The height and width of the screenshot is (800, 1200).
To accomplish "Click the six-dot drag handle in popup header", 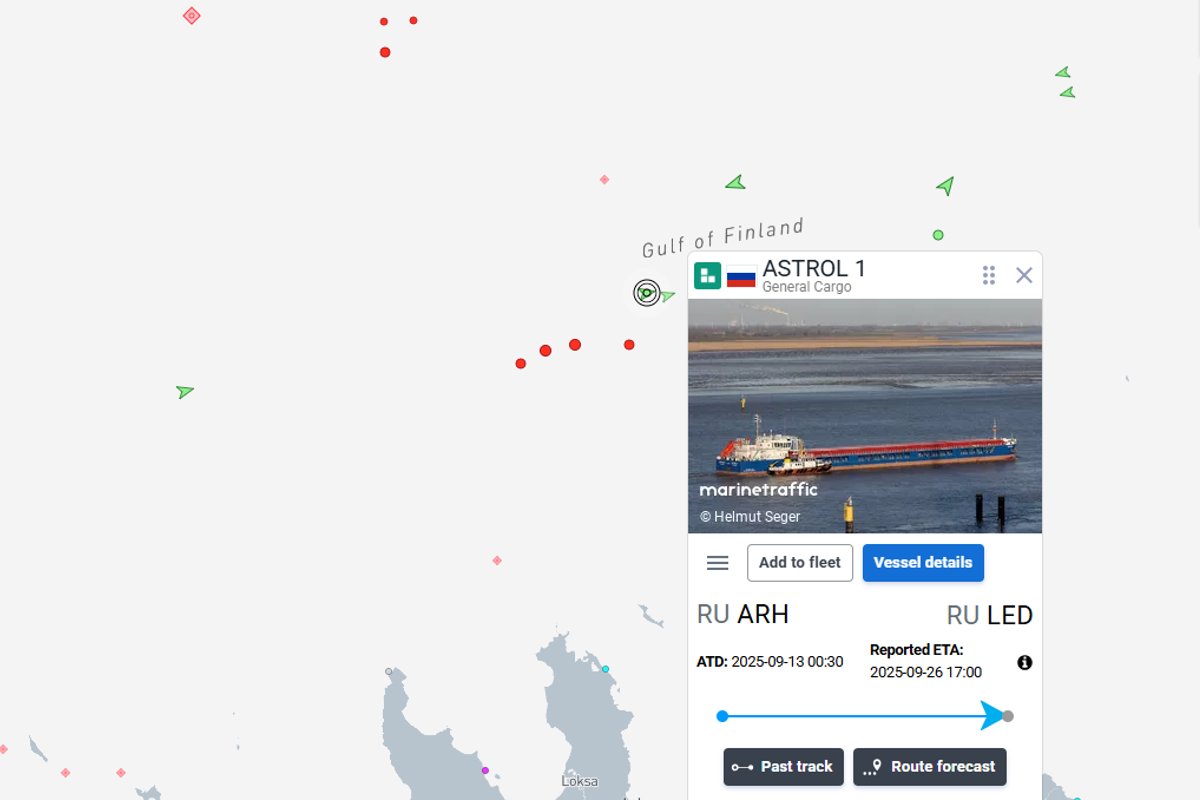I will pos(989,275).
